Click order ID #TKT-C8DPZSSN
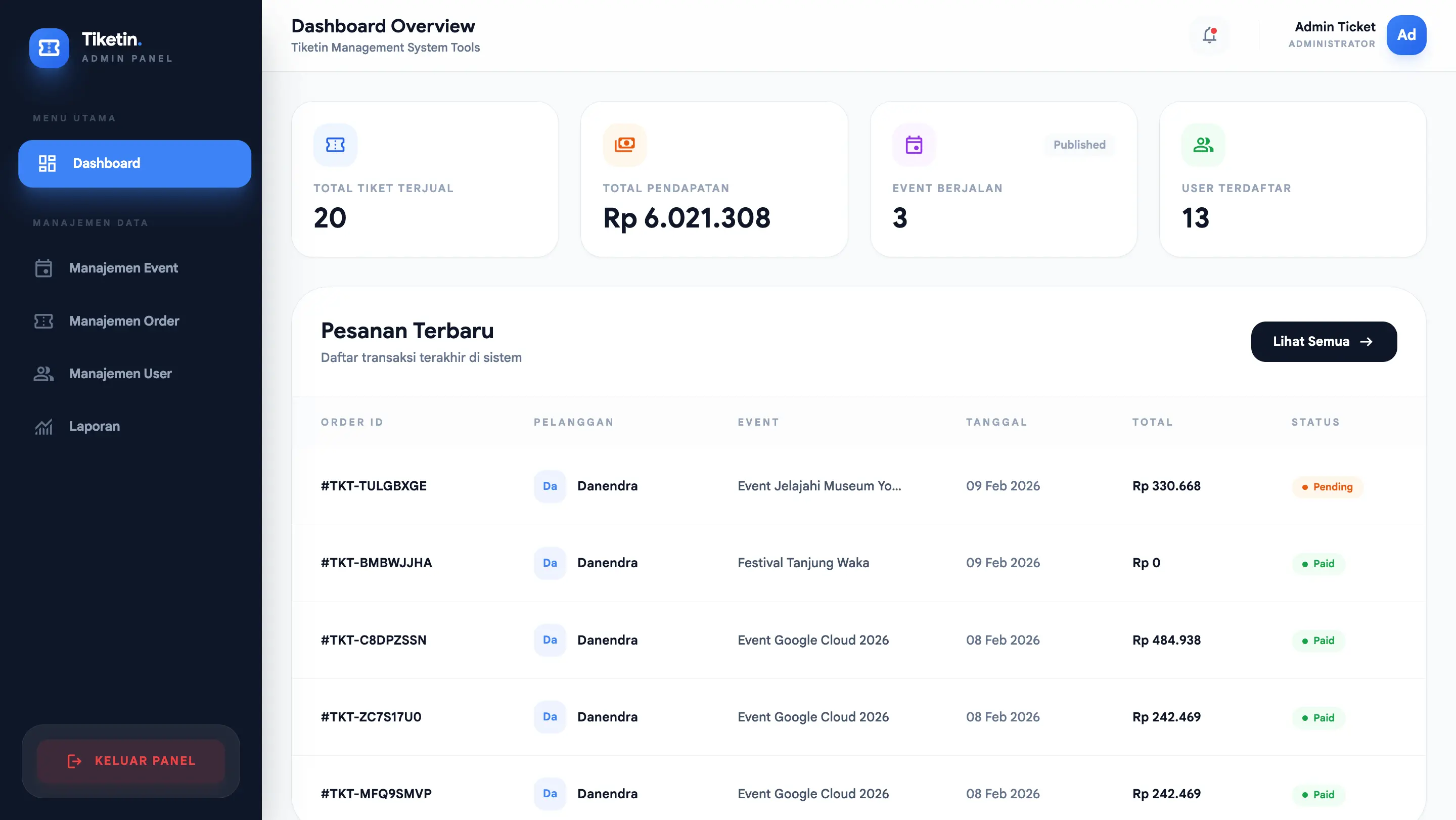The image size is (1456, 820). pyautogui.click(x=374, y=640)
